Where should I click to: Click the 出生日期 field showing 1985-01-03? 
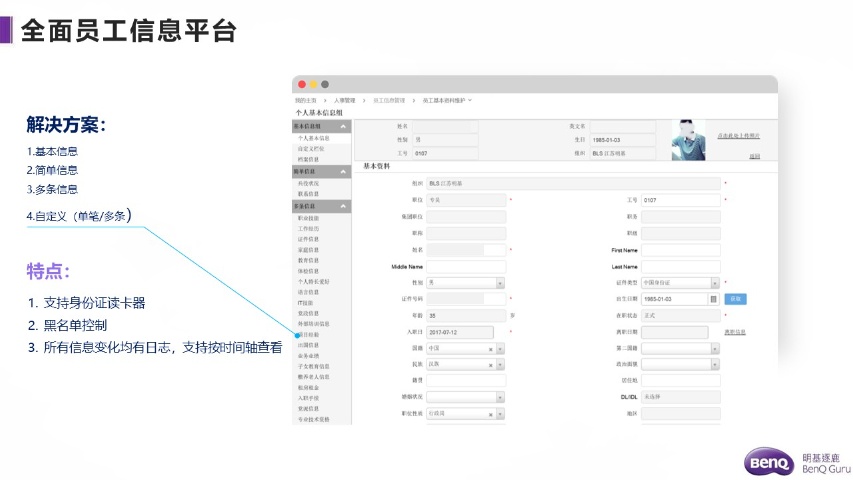point(675,299)
